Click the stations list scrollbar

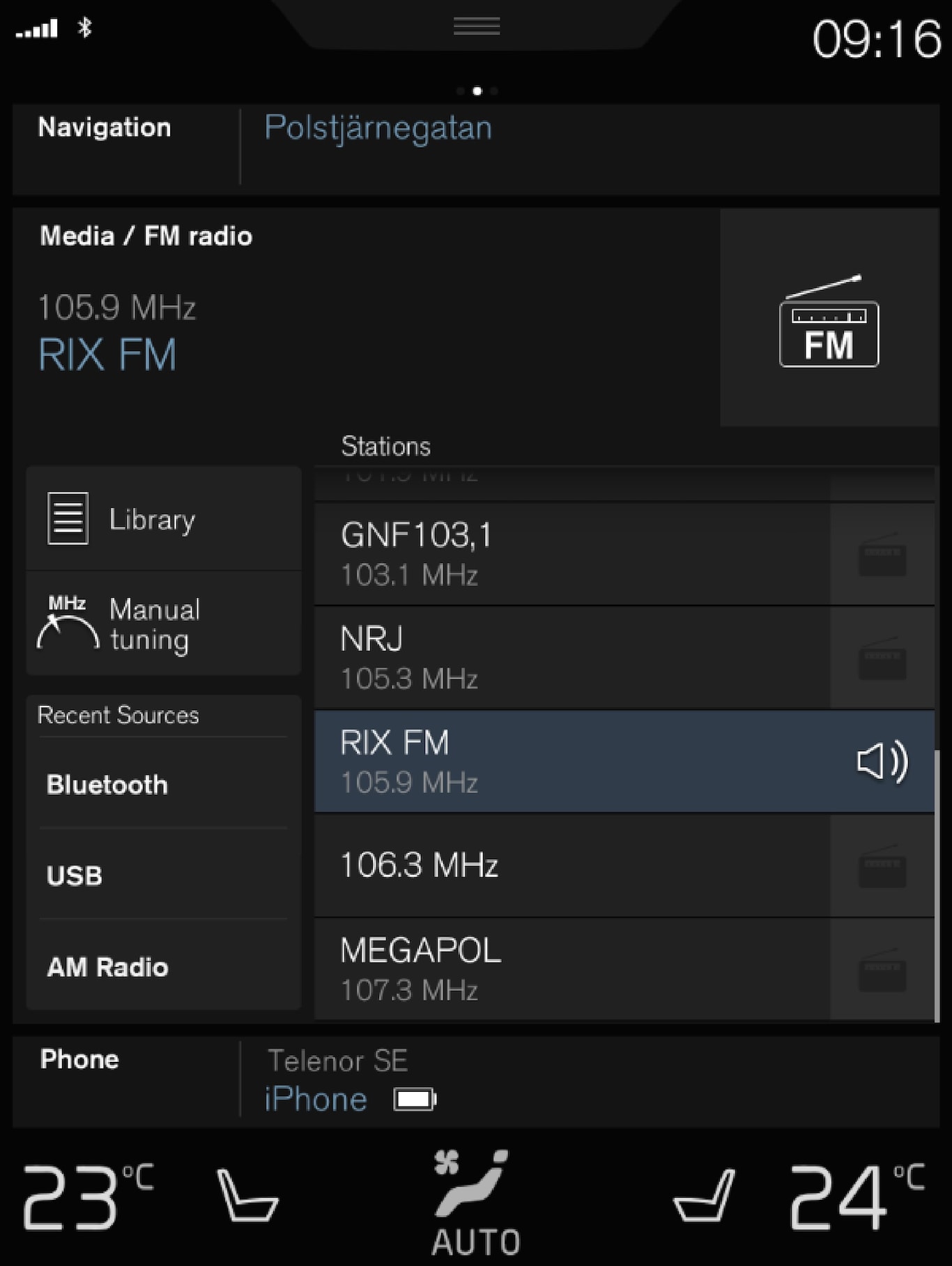coord(937,885)
